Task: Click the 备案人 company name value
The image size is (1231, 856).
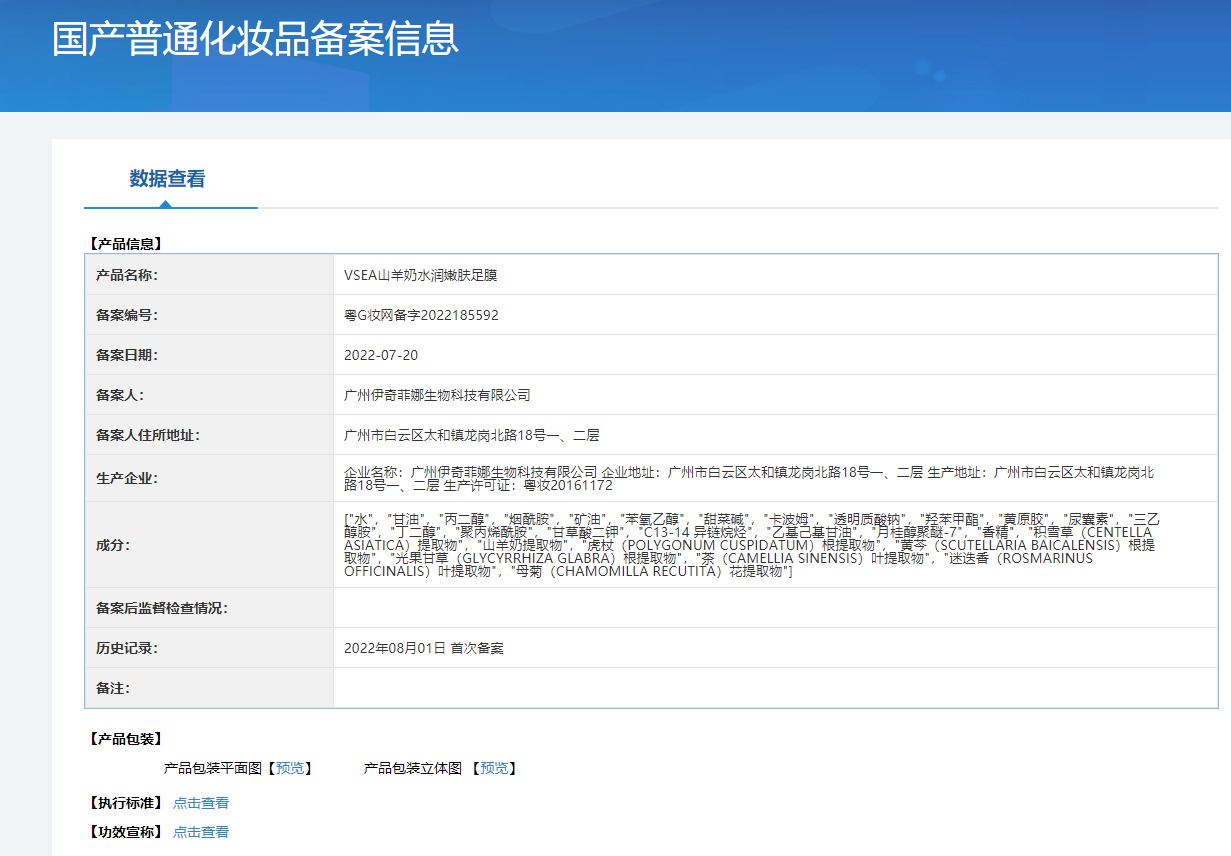Action: tap(437, 395)
